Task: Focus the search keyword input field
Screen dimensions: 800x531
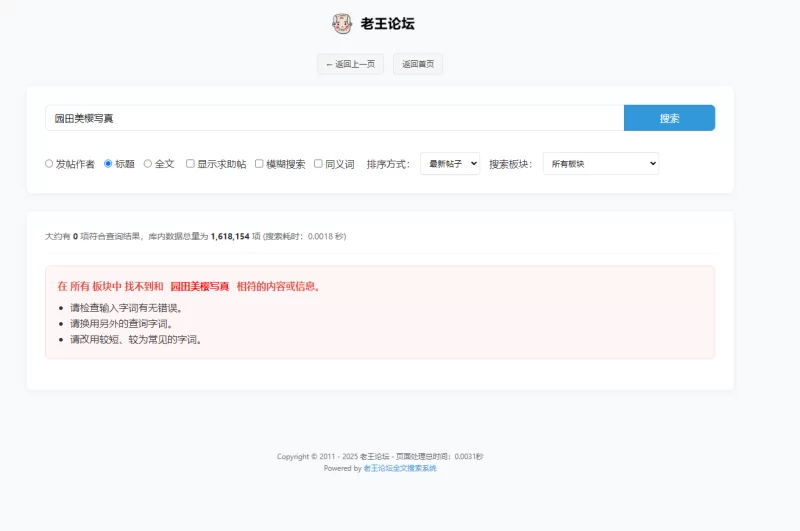Action: point(335,118)
